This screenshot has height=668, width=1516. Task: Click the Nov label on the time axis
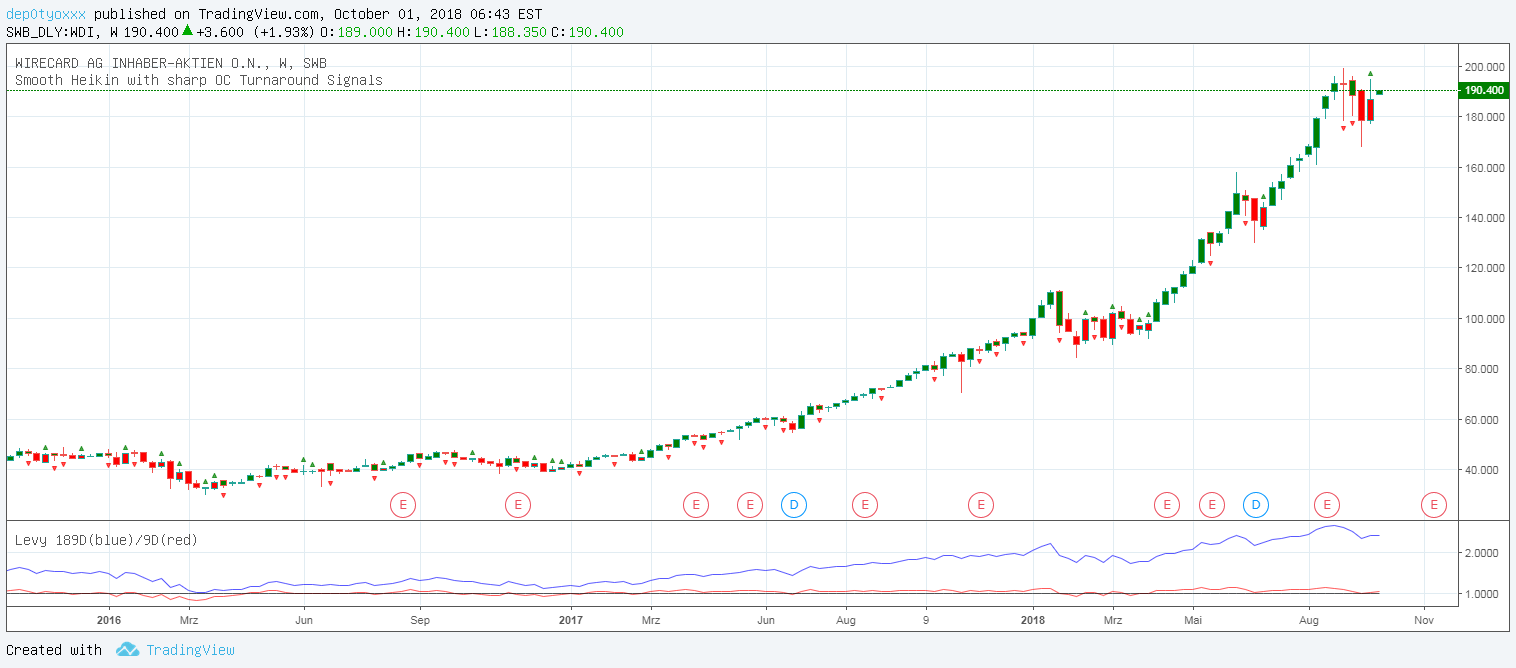[1425, 620]
